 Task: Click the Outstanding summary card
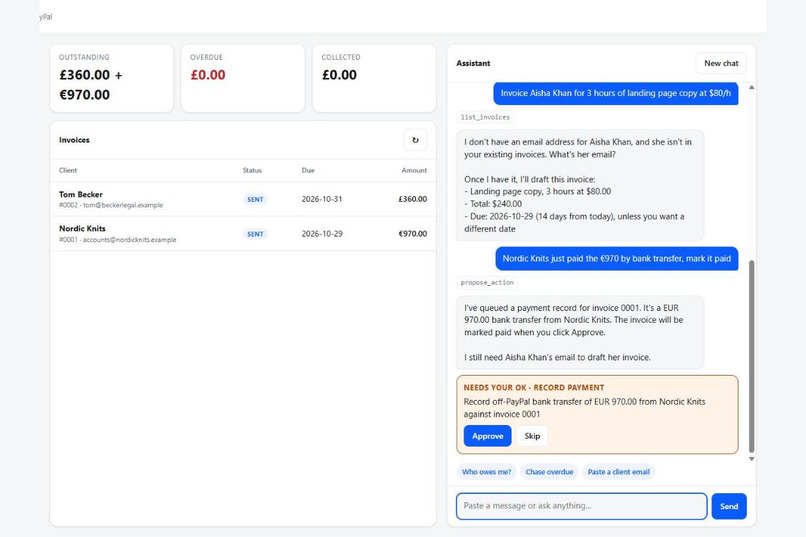[x=112, y=78]
